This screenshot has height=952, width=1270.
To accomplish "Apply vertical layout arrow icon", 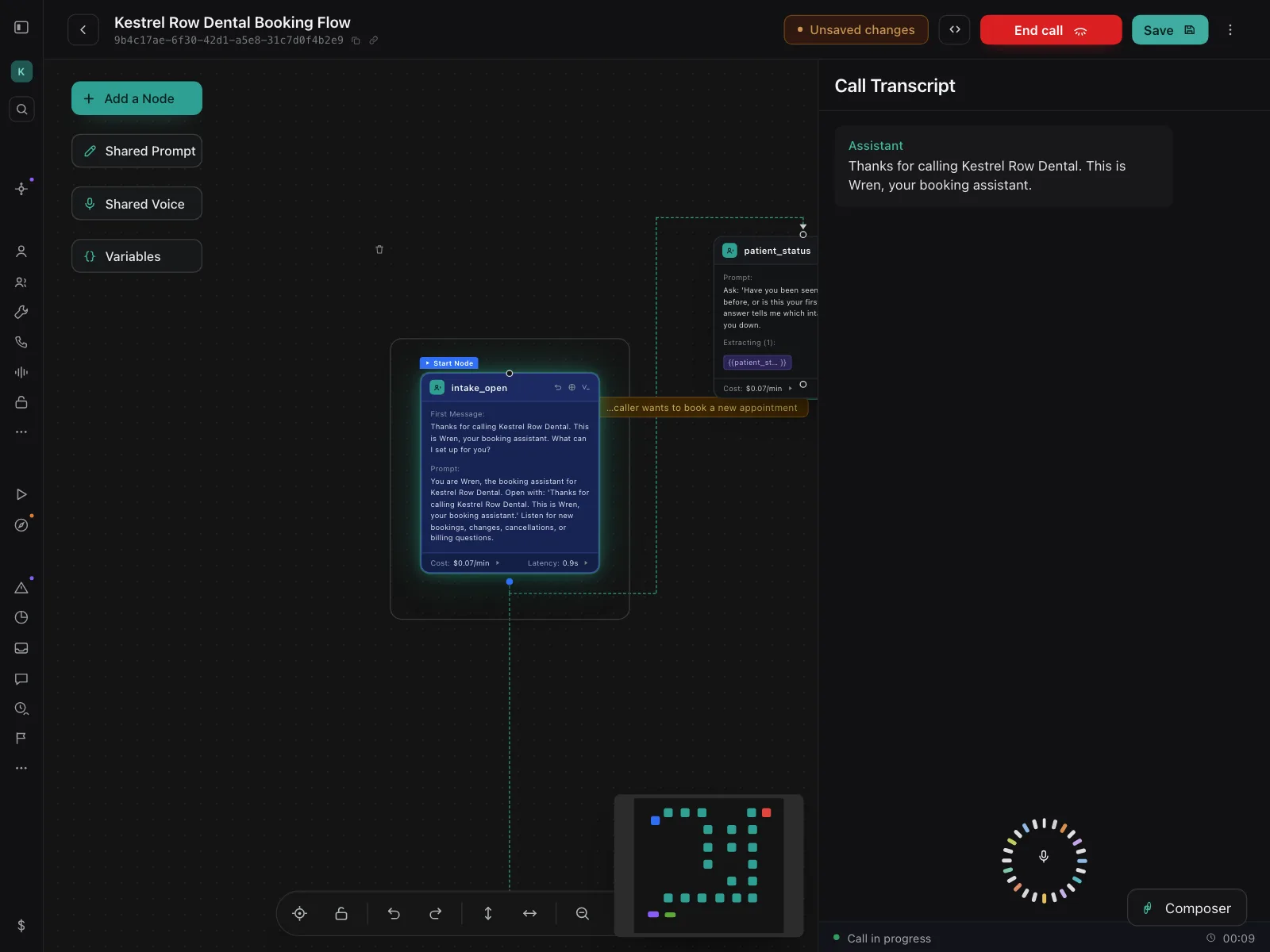I will coord(488,914).
